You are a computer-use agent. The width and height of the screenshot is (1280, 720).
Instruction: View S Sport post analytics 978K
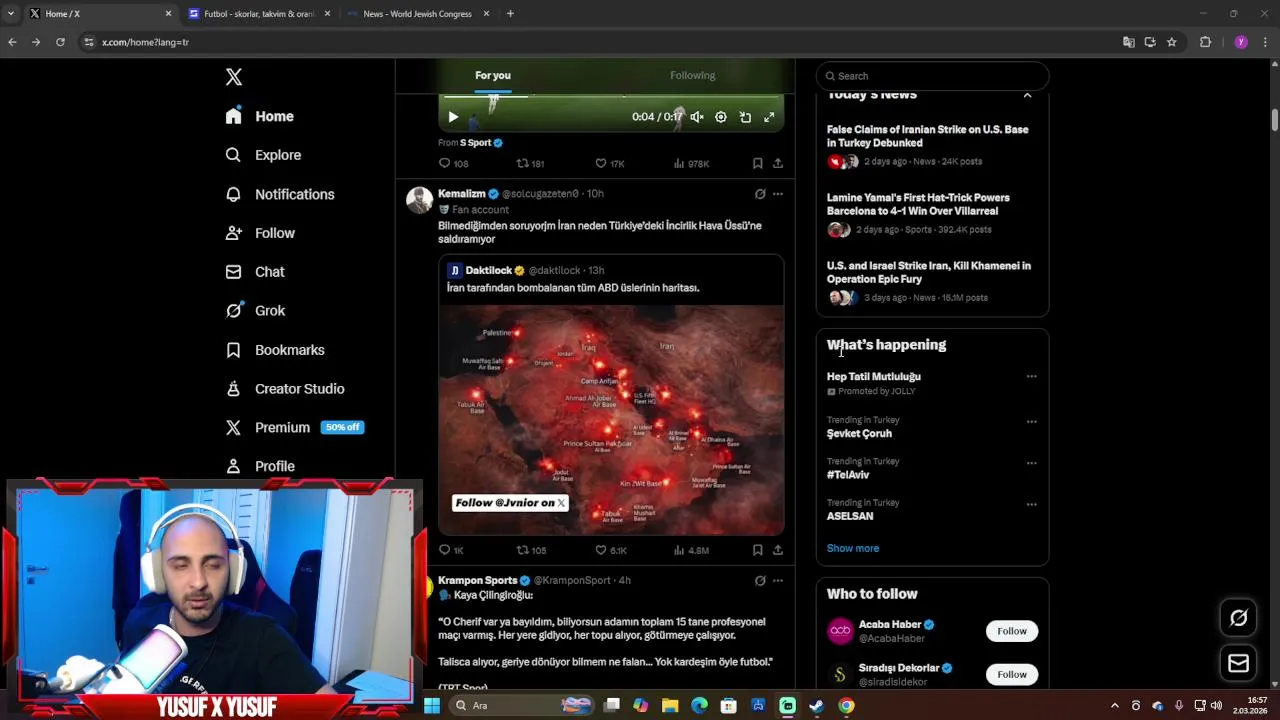(x=691, y=163)
